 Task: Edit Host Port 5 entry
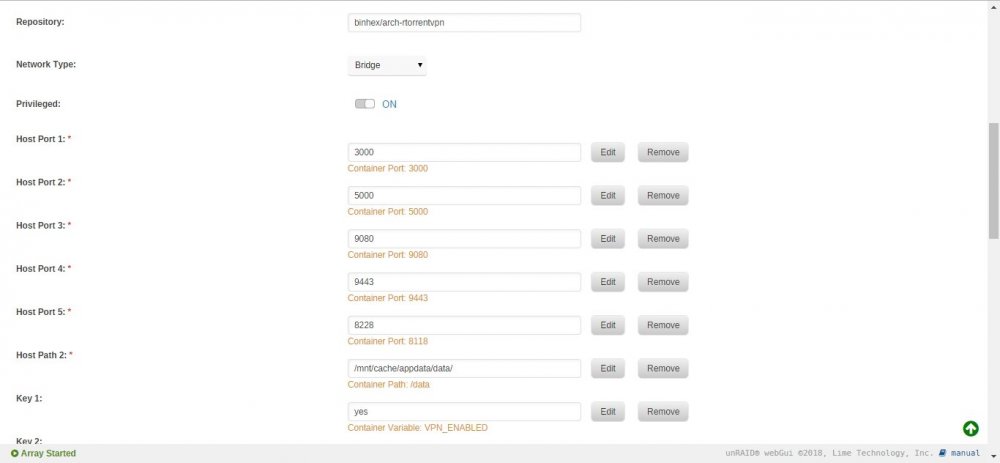(608, 325)
